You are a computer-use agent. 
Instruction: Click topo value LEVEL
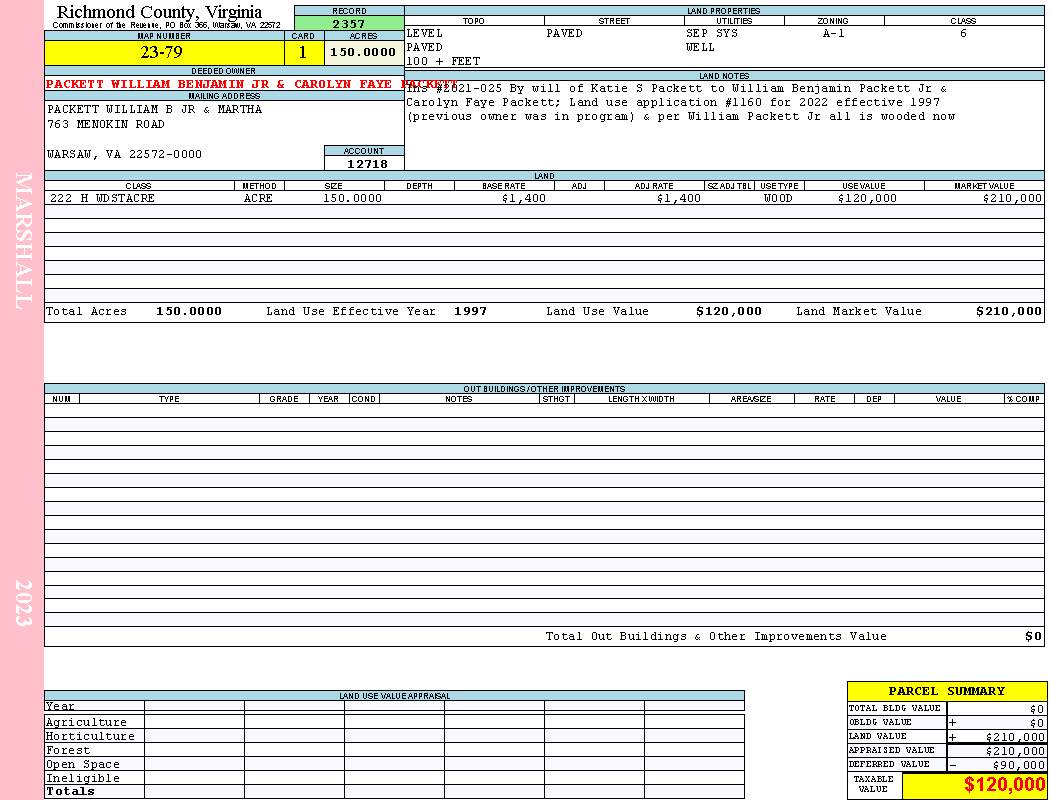point(425,33)
